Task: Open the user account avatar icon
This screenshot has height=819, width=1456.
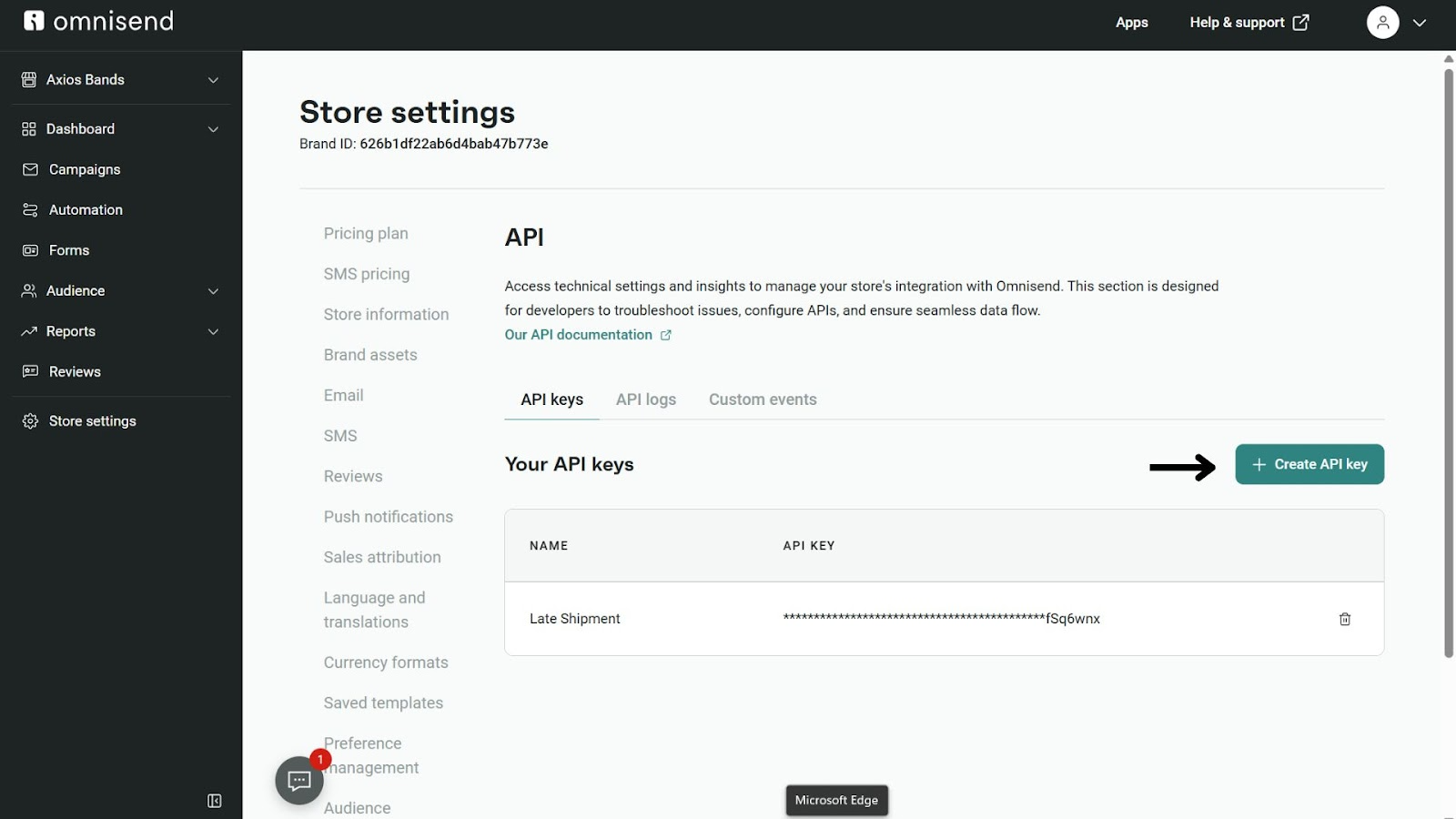Action: (1382, 23)
